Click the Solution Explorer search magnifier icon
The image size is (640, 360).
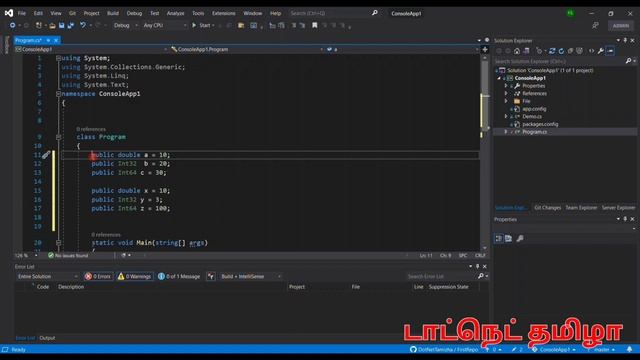point(629,61)
